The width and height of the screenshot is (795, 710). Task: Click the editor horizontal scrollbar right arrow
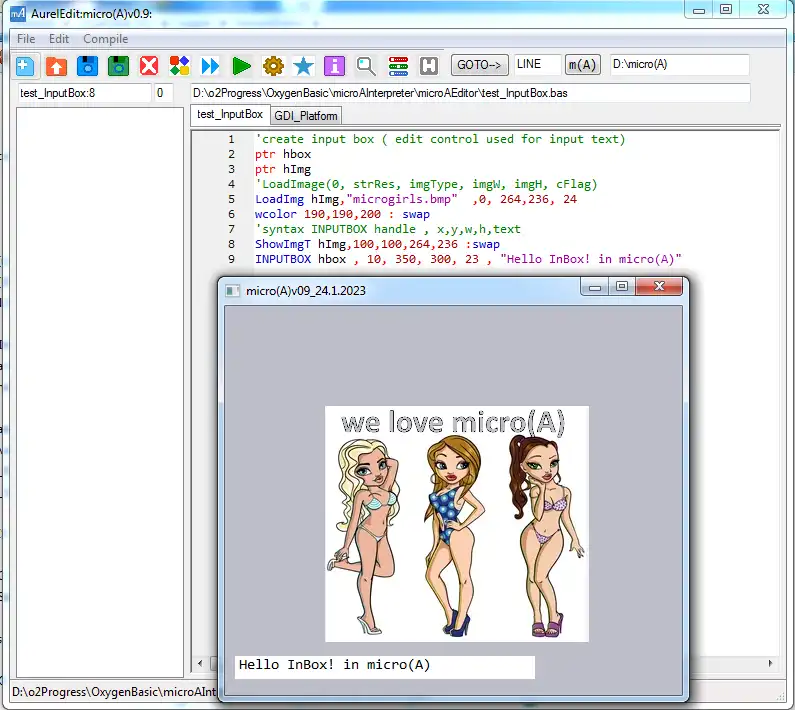[x=770, y=663]
